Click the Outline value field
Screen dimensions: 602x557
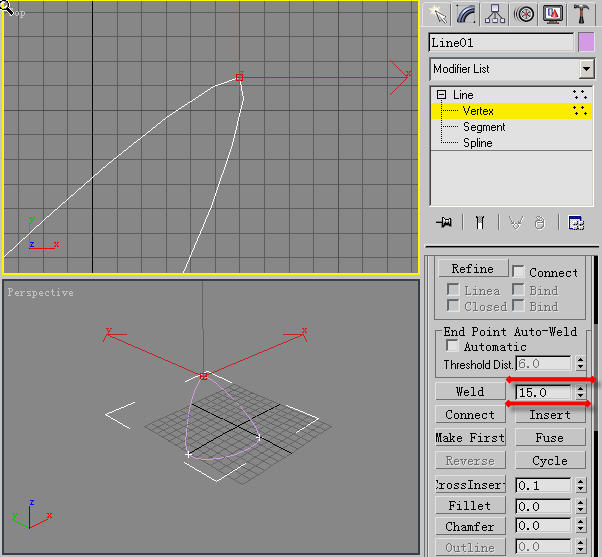click(543, 546)
